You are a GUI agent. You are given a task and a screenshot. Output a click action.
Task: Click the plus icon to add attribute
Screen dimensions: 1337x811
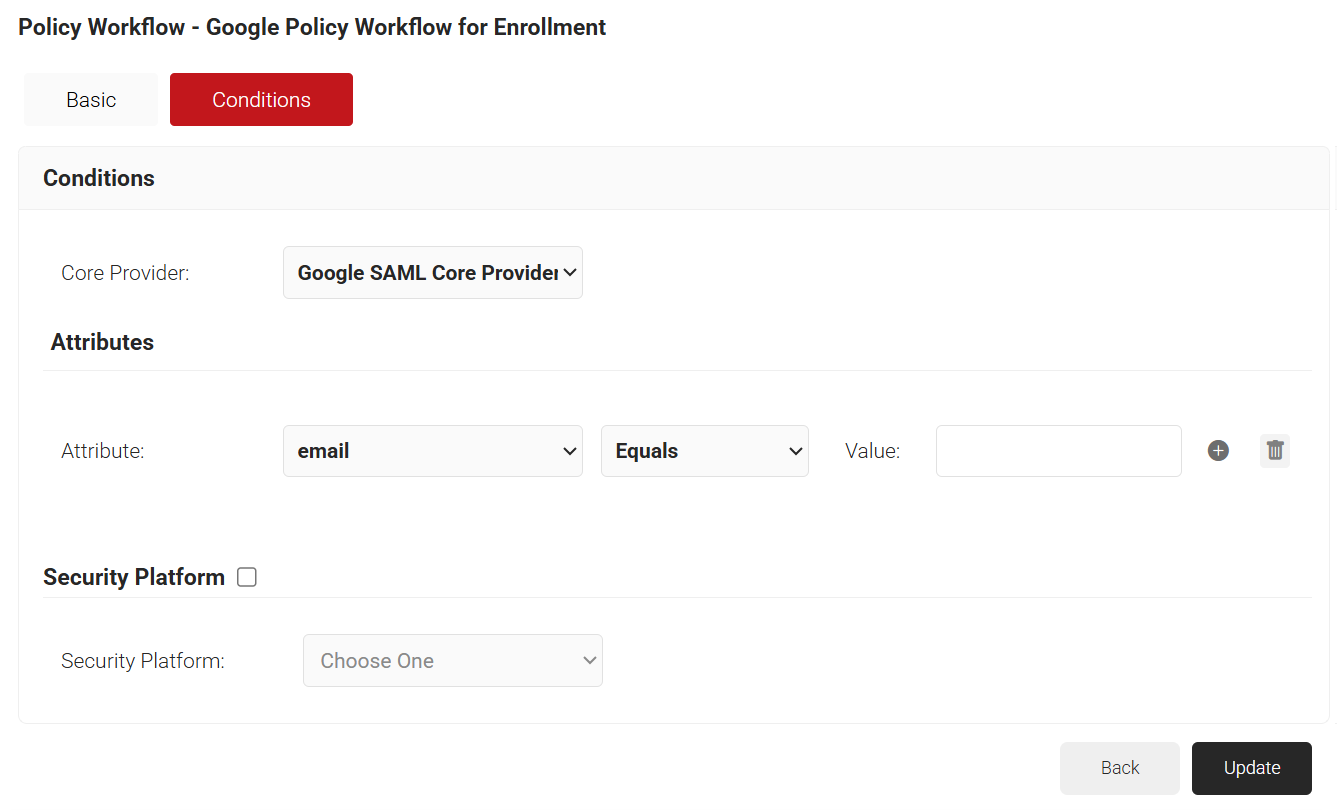pos(1218,451)
